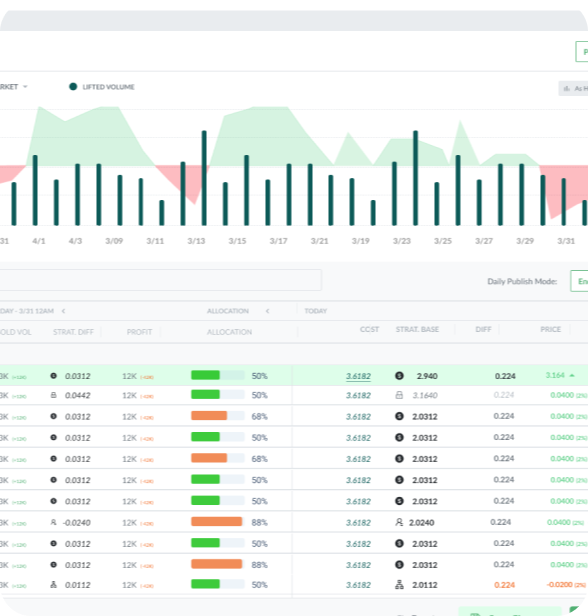Select the 3.164 price in highlighted row
588x616 pixels.
tap(555, 376)
